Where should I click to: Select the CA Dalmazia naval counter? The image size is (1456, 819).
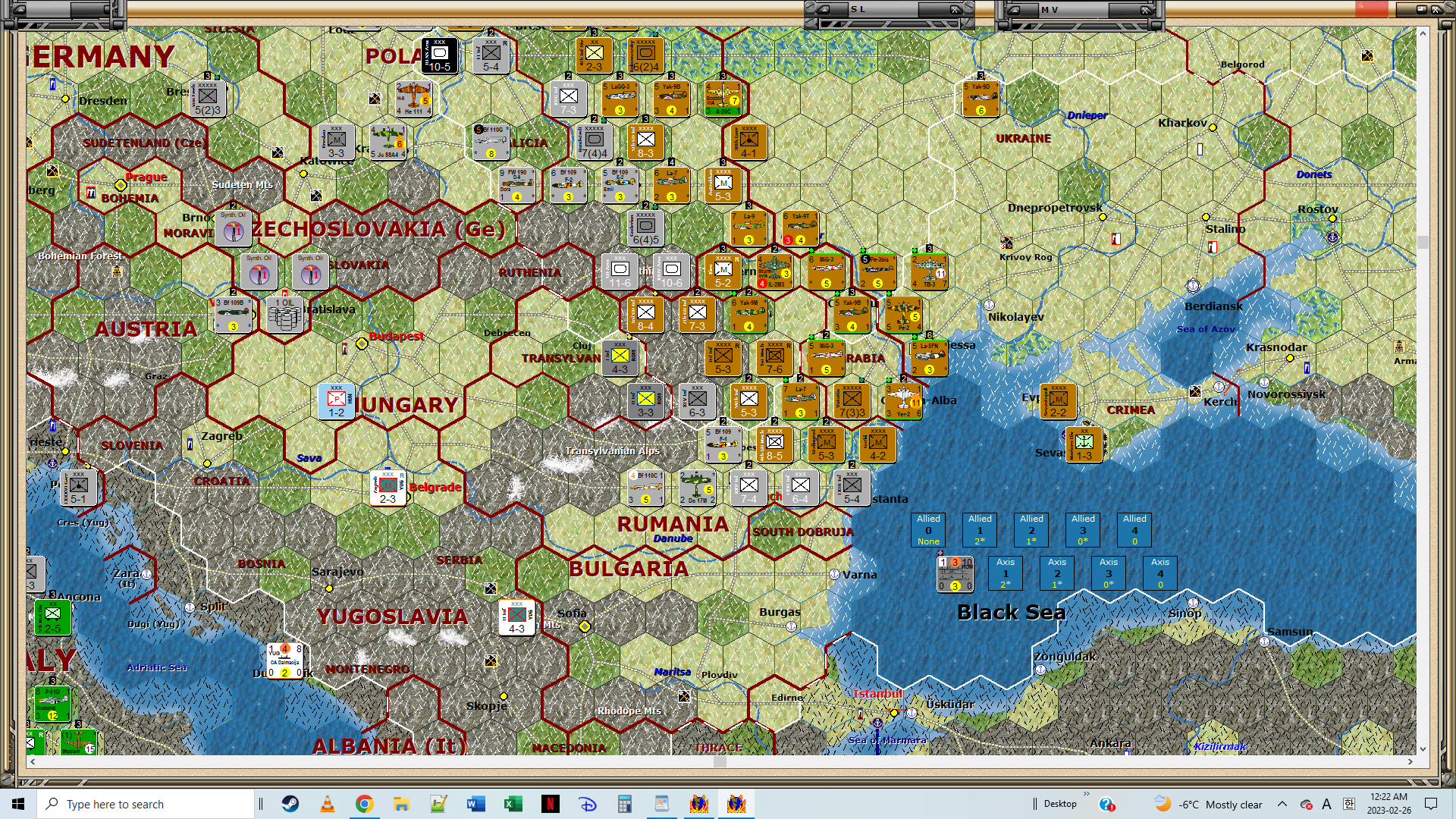click(x=285, y=661)
